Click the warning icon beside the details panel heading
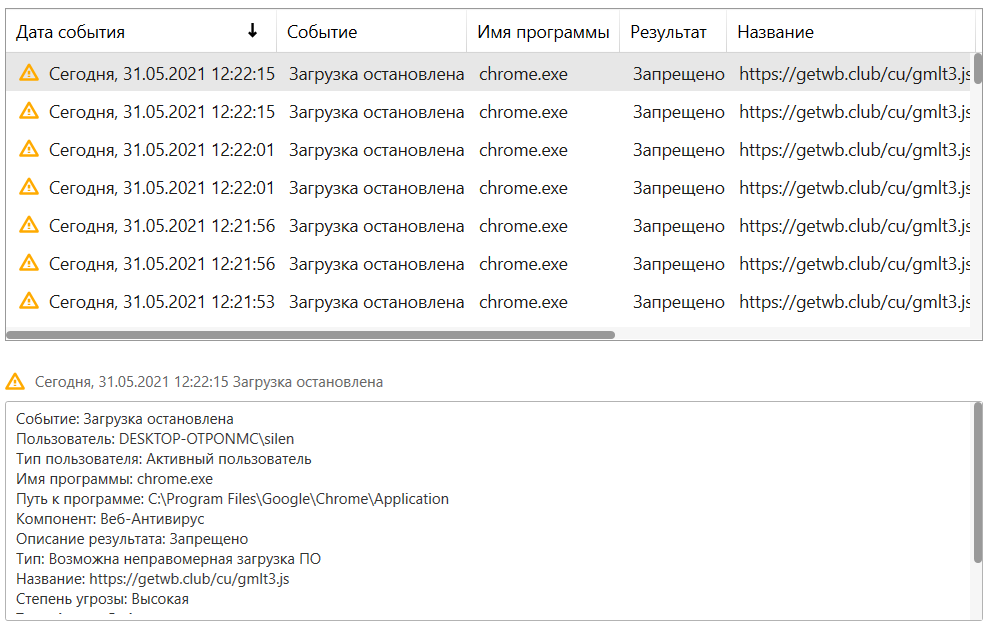The height and width of the screenshot is (626, 989). tap(15, 382)
